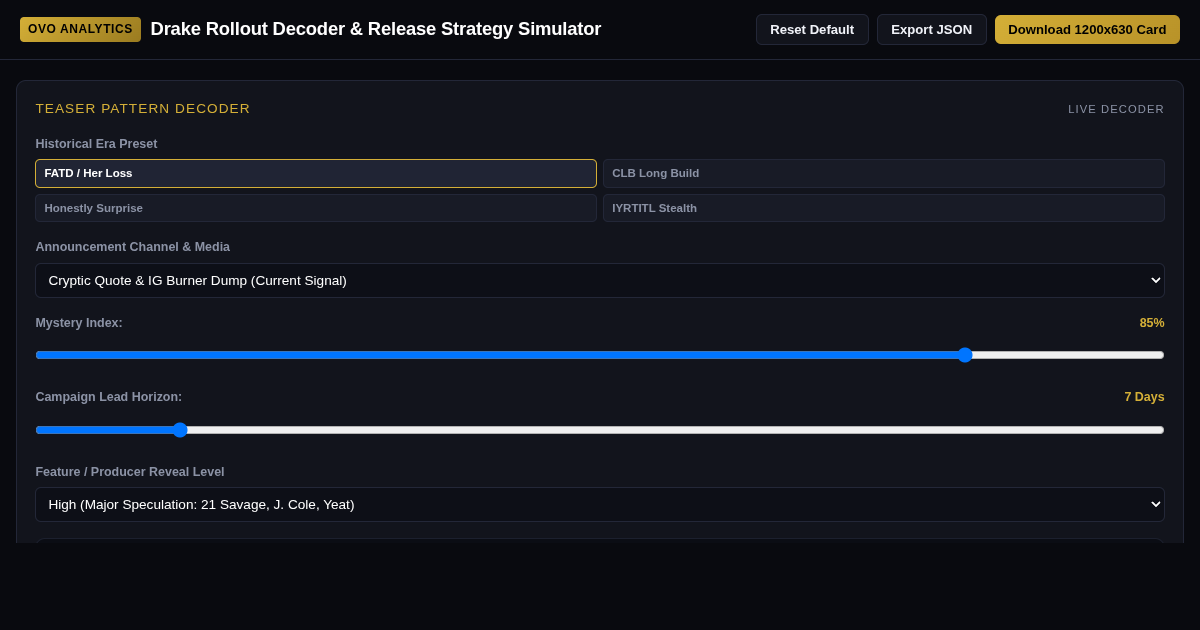1200x630 pixels.
Task: Set the Campaign Lead Horizon slider
Action: coord(600,430)
